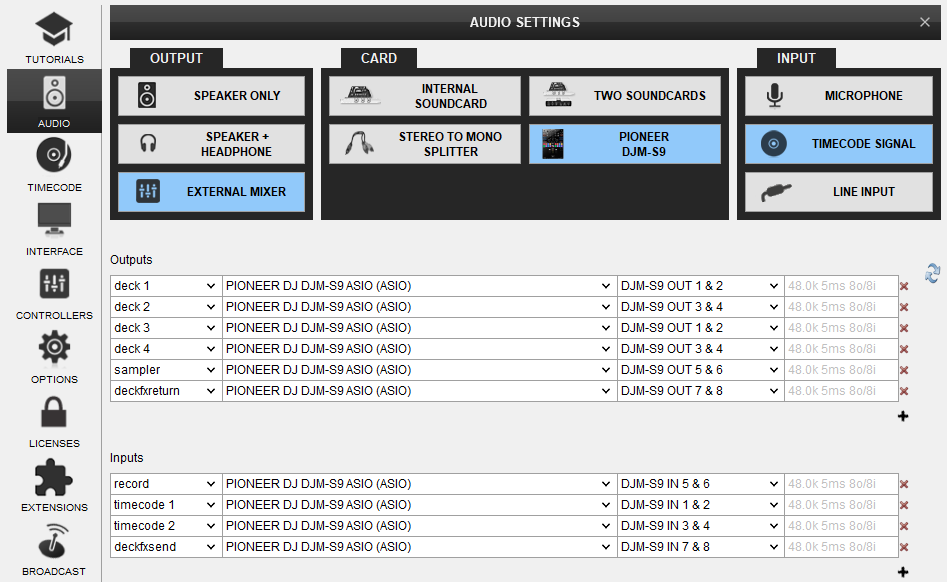Open the Tutorials section
This screenshot has height=582, width=947.
click(x=54, y=37)
